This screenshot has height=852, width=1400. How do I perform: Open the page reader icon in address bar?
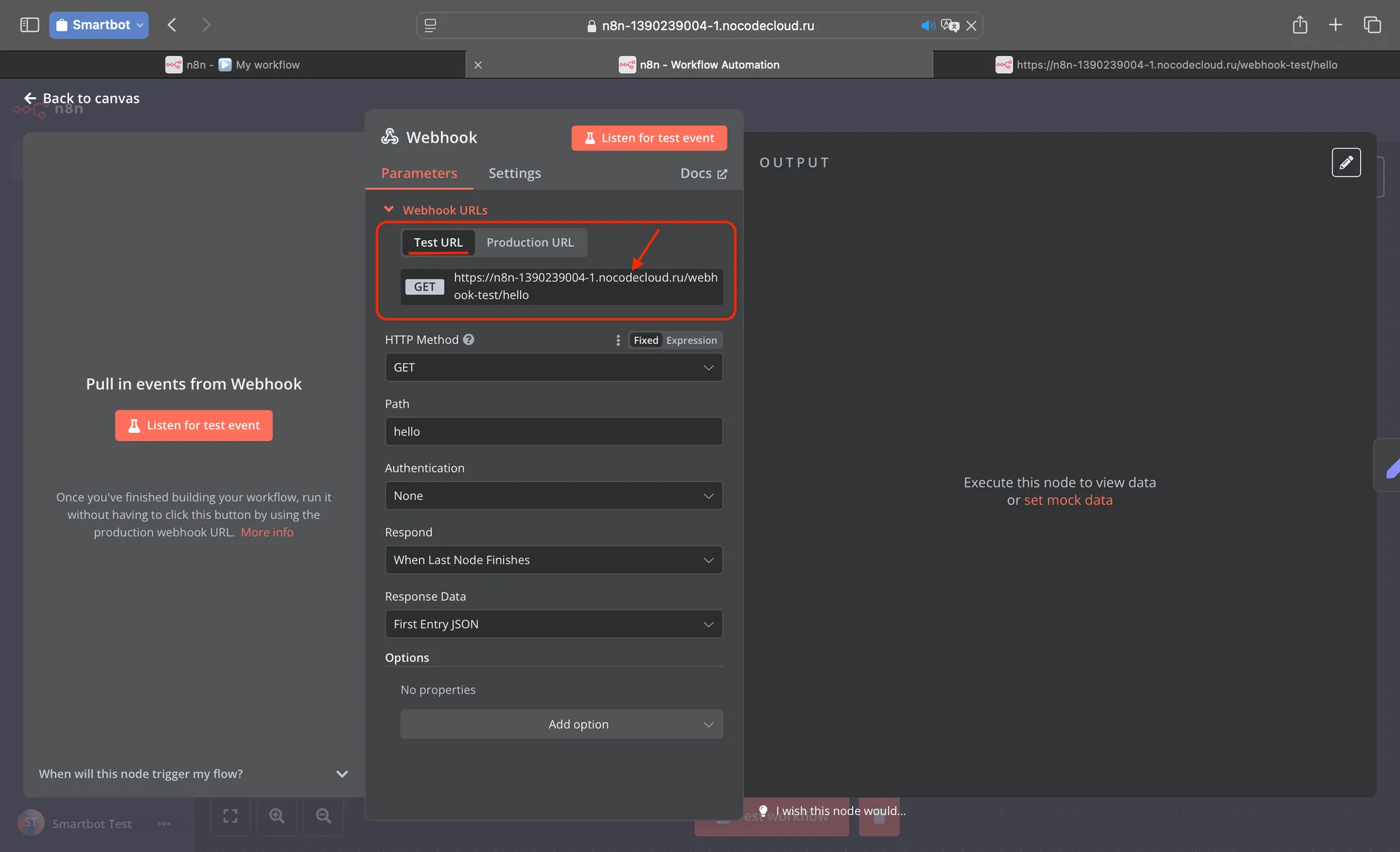pyautogui.click(x=430, y=25)
